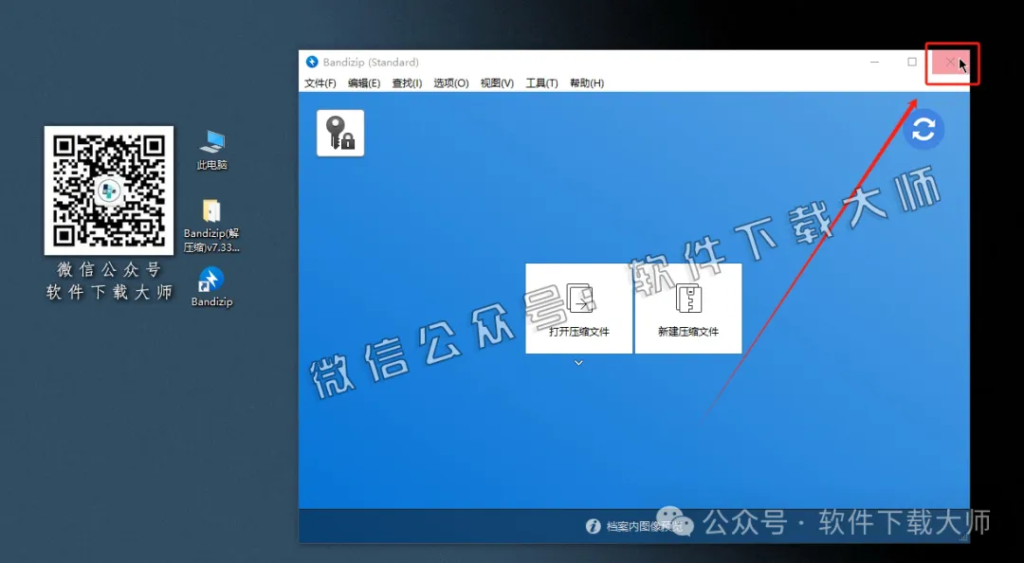Viewport: 1024px width, 563px height.
Task: Expand the chevron below 打开压缩文件
Action: [579, 362]
